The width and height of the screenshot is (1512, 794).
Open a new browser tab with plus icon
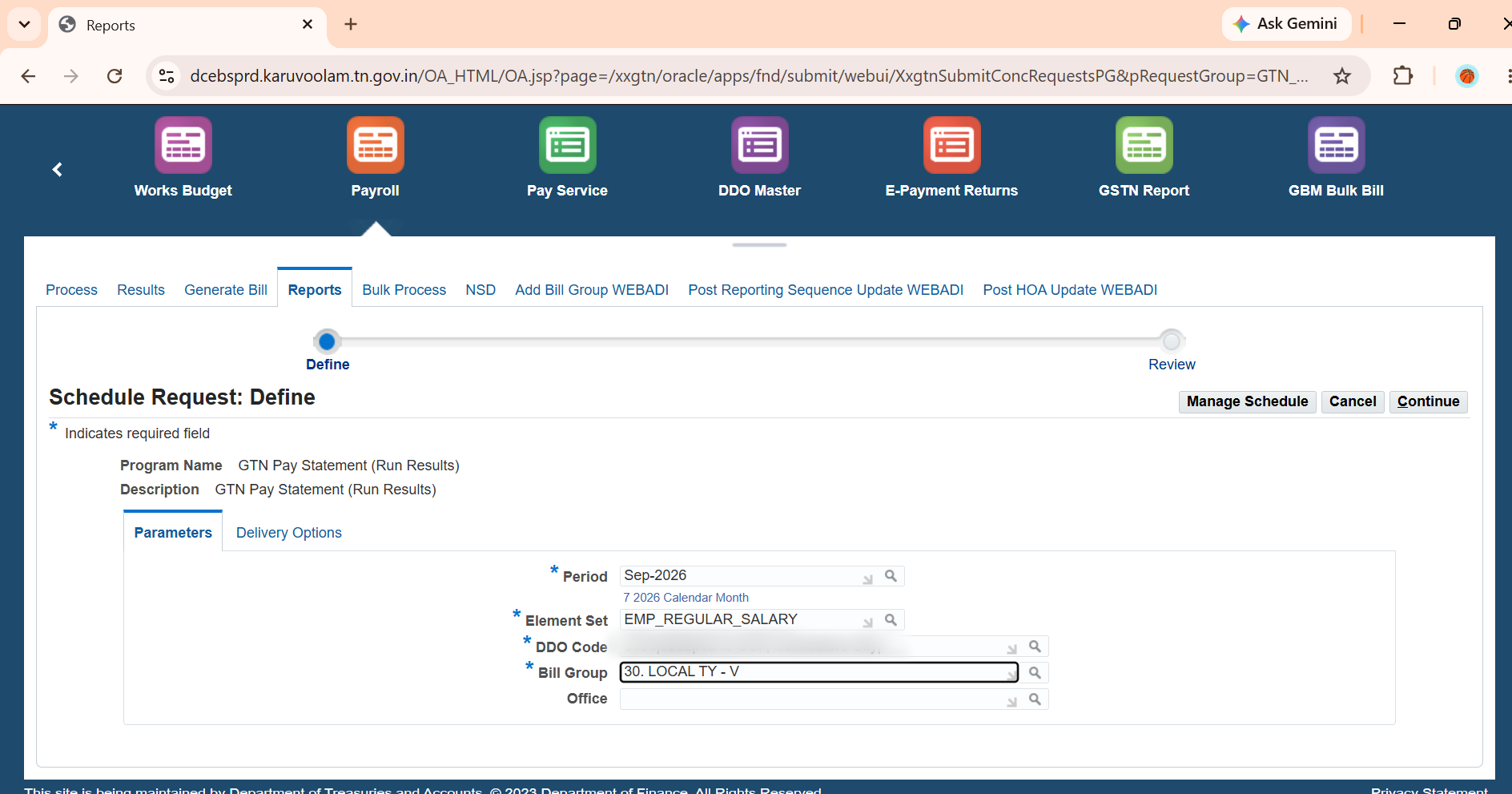(351, 24)
